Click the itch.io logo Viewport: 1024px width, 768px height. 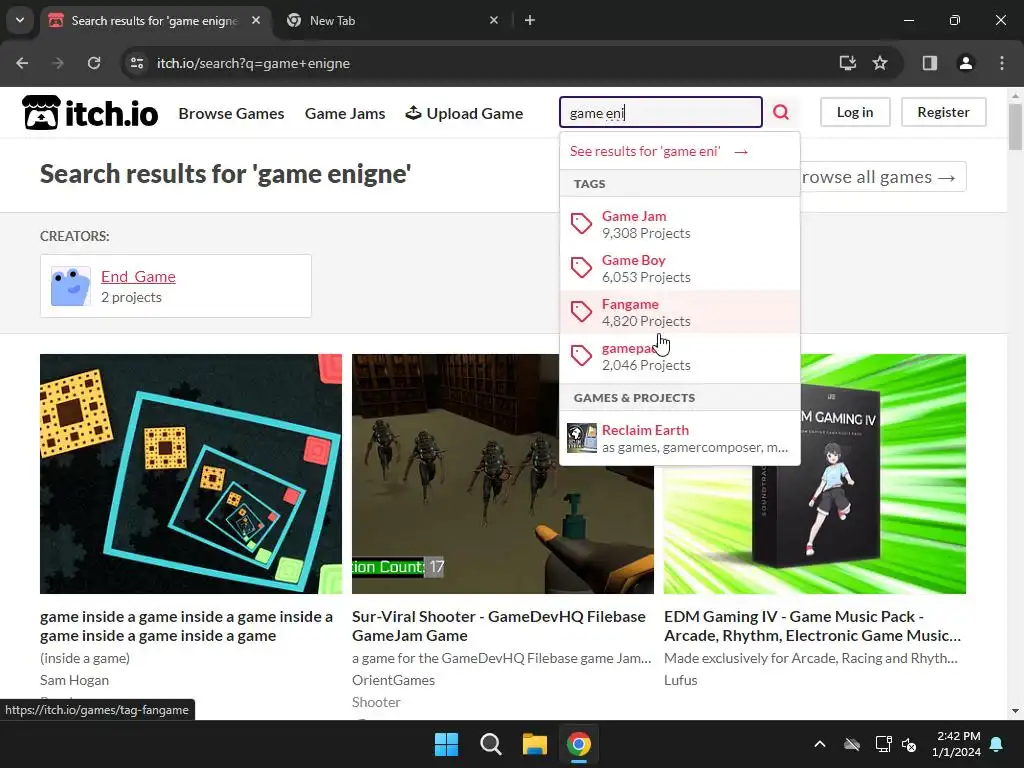click(90, 113)
